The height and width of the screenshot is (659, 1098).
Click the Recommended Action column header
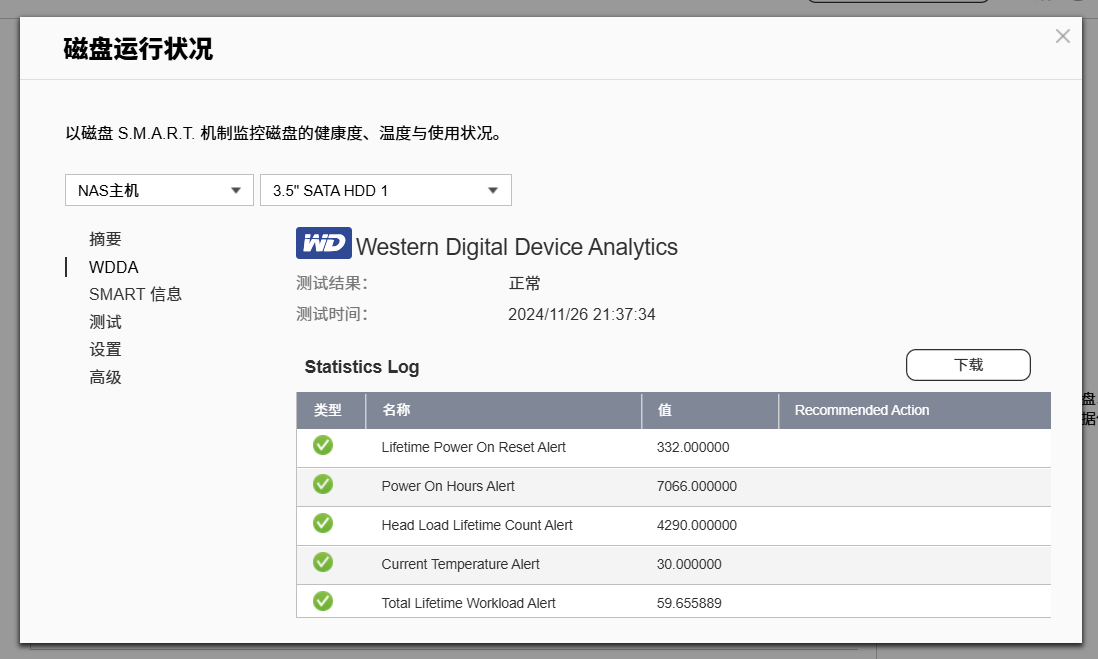click(861, 410)
